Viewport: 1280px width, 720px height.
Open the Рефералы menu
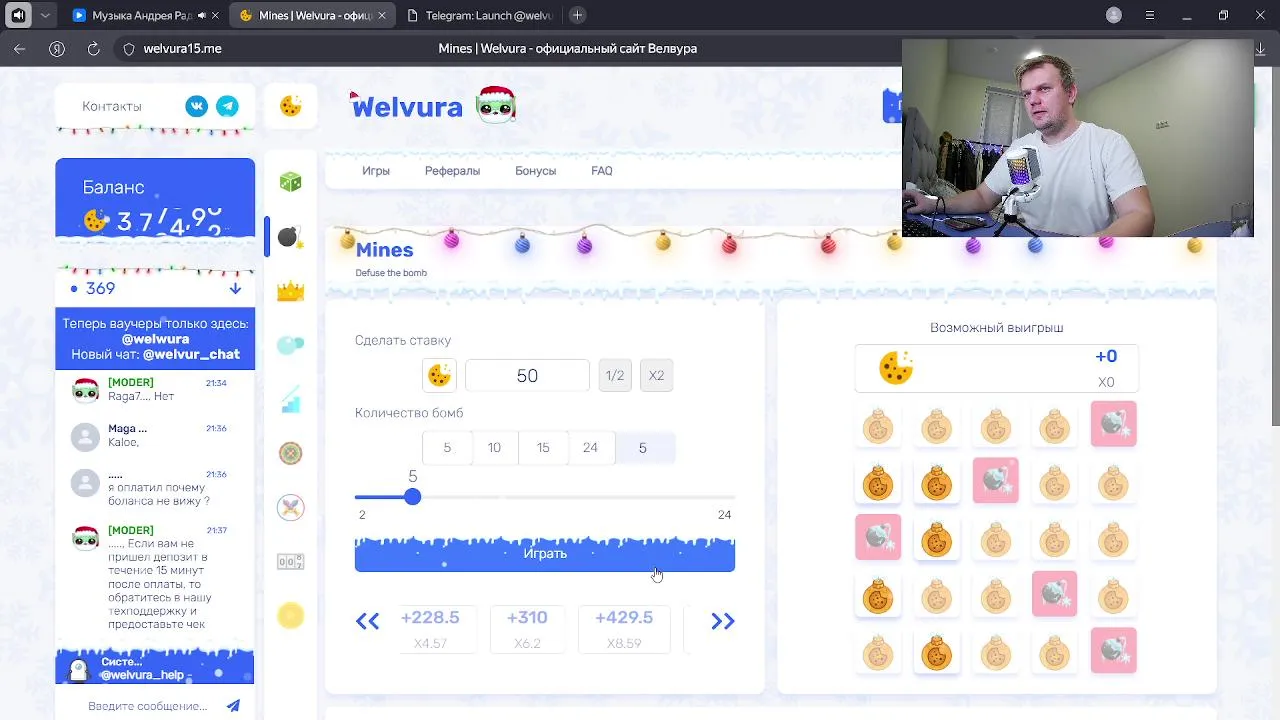(x=452, y=171)
